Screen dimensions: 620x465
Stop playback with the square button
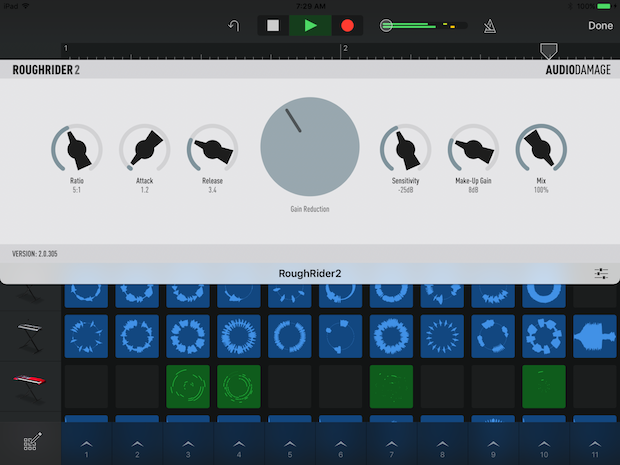click(273, 26)
